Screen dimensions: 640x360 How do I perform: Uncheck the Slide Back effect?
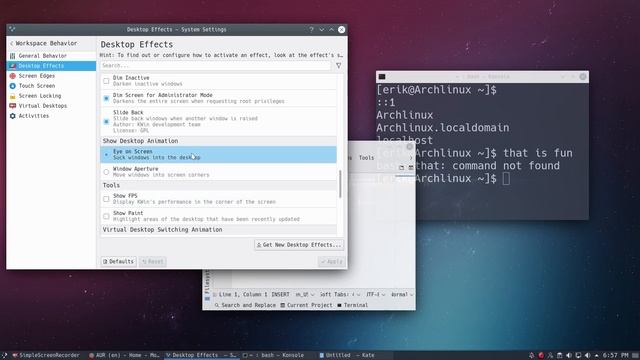point(106,122)
